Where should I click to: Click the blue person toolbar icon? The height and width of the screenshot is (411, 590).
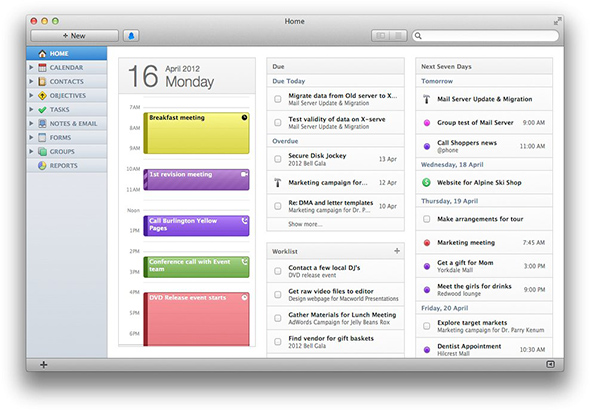click(x=131, y=36)
